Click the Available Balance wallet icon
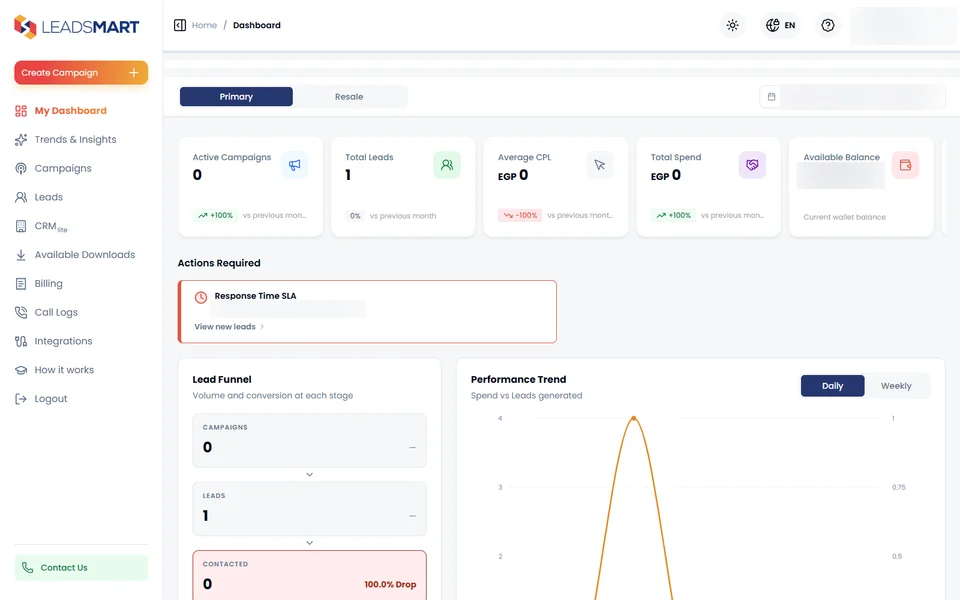Screen dimensions: 960x600 point(905,165)
